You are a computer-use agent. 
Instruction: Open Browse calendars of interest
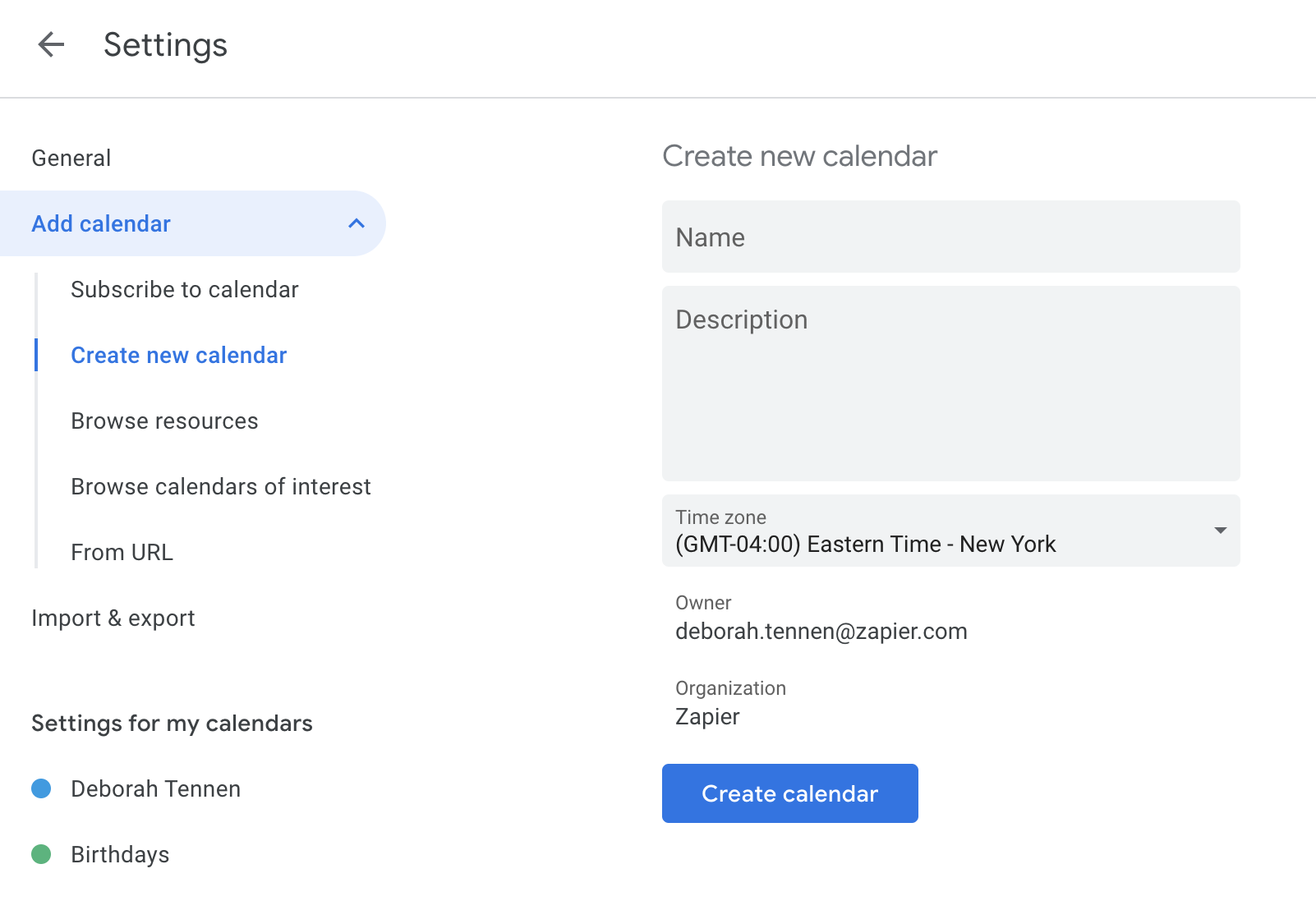(221, 486)
